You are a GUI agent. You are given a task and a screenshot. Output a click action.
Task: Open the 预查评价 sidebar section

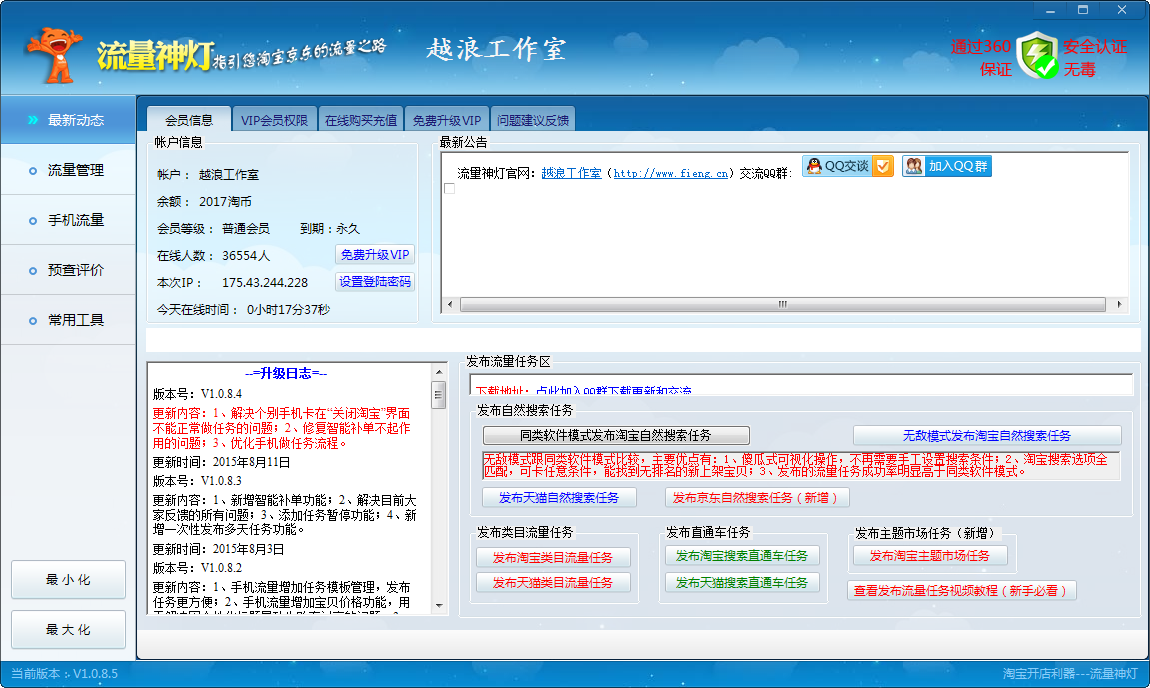click(x=68, y=270)
